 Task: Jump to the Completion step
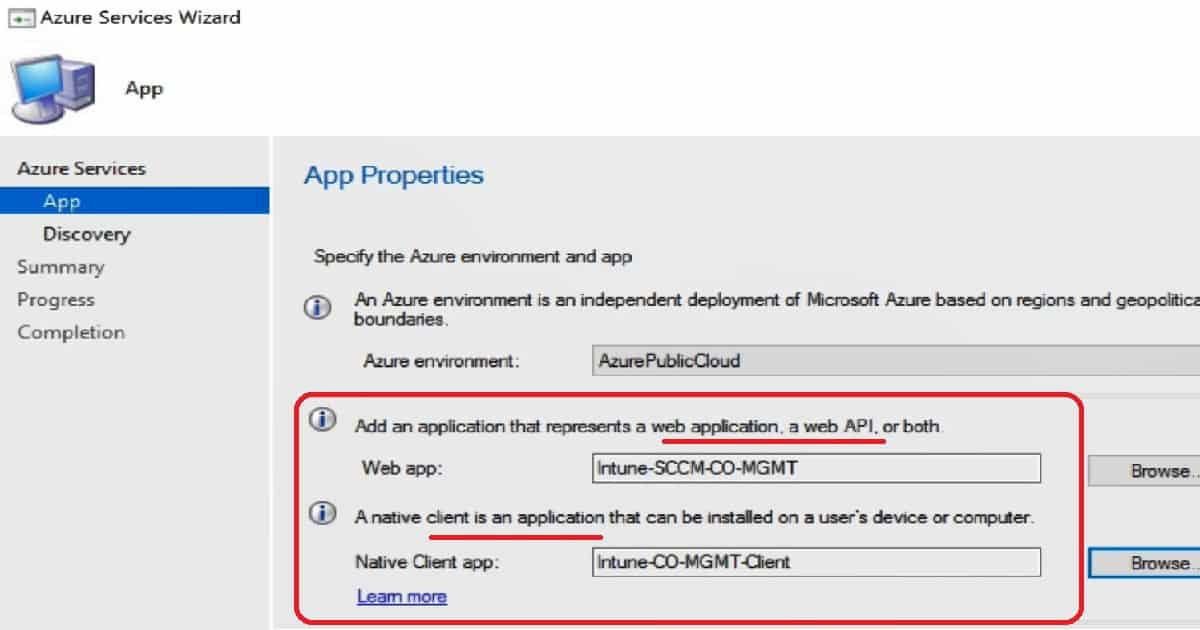coord(71,332)
